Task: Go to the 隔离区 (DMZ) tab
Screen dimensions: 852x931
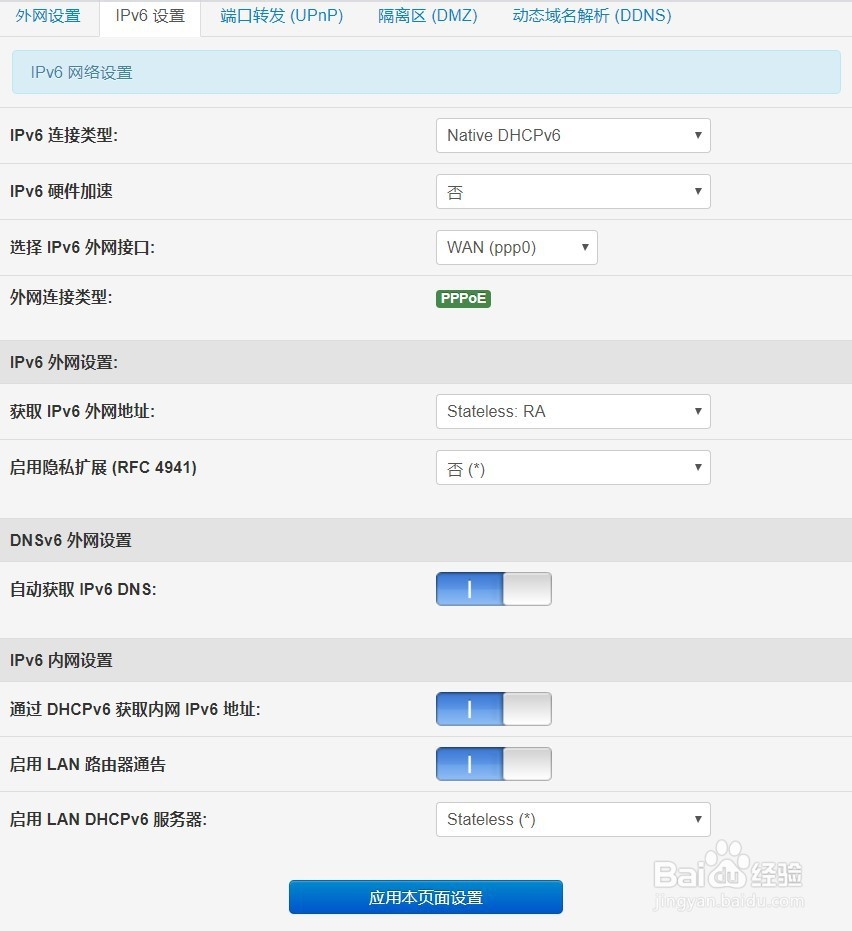Action: coord(427,16)
